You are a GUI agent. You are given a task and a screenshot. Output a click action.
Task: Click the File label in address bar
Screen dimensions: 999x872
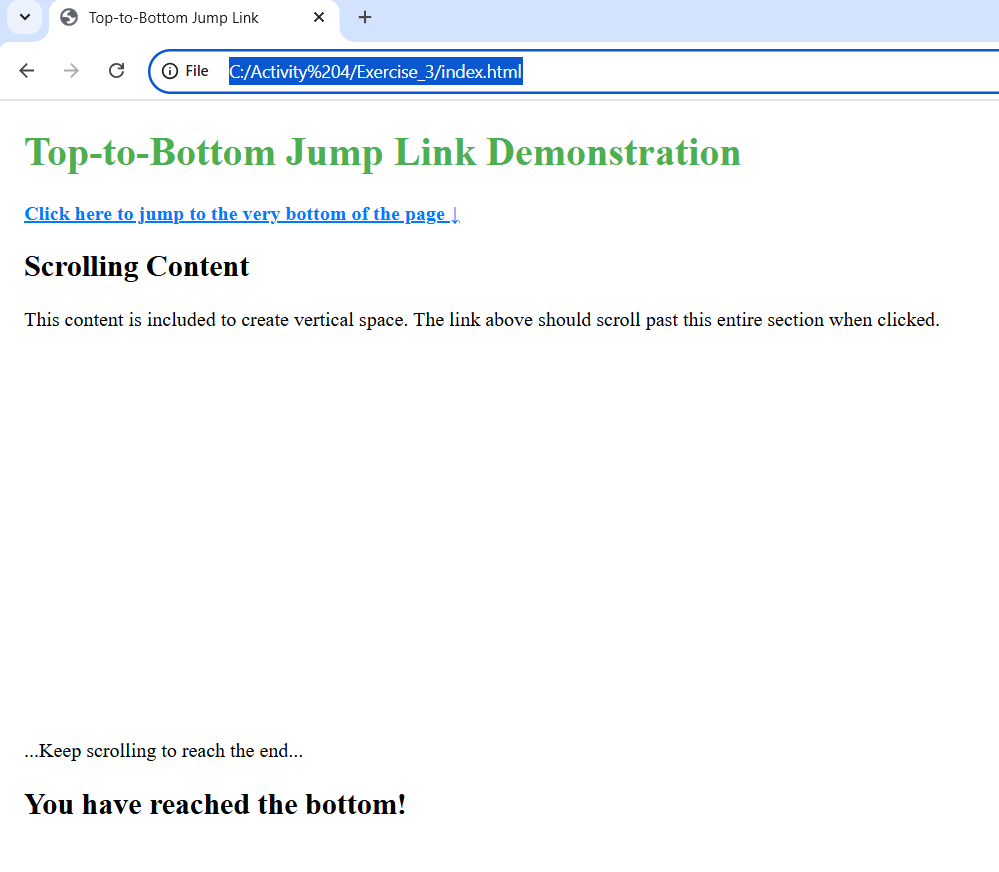pyautogui.click(x=197, y=71)
